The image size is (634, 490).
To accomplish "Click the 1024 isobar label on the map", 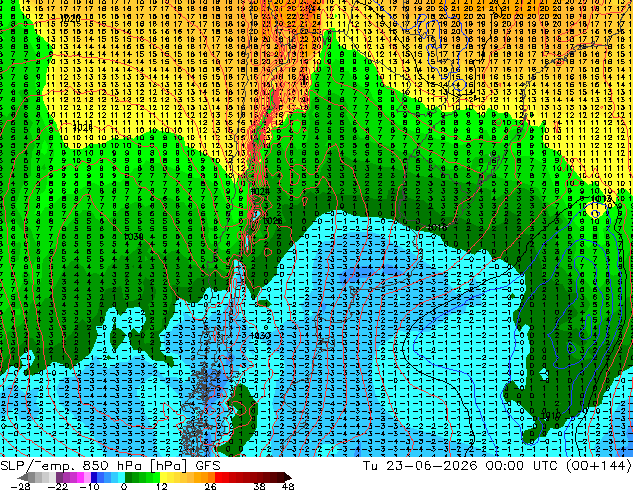I will [260, 191].
